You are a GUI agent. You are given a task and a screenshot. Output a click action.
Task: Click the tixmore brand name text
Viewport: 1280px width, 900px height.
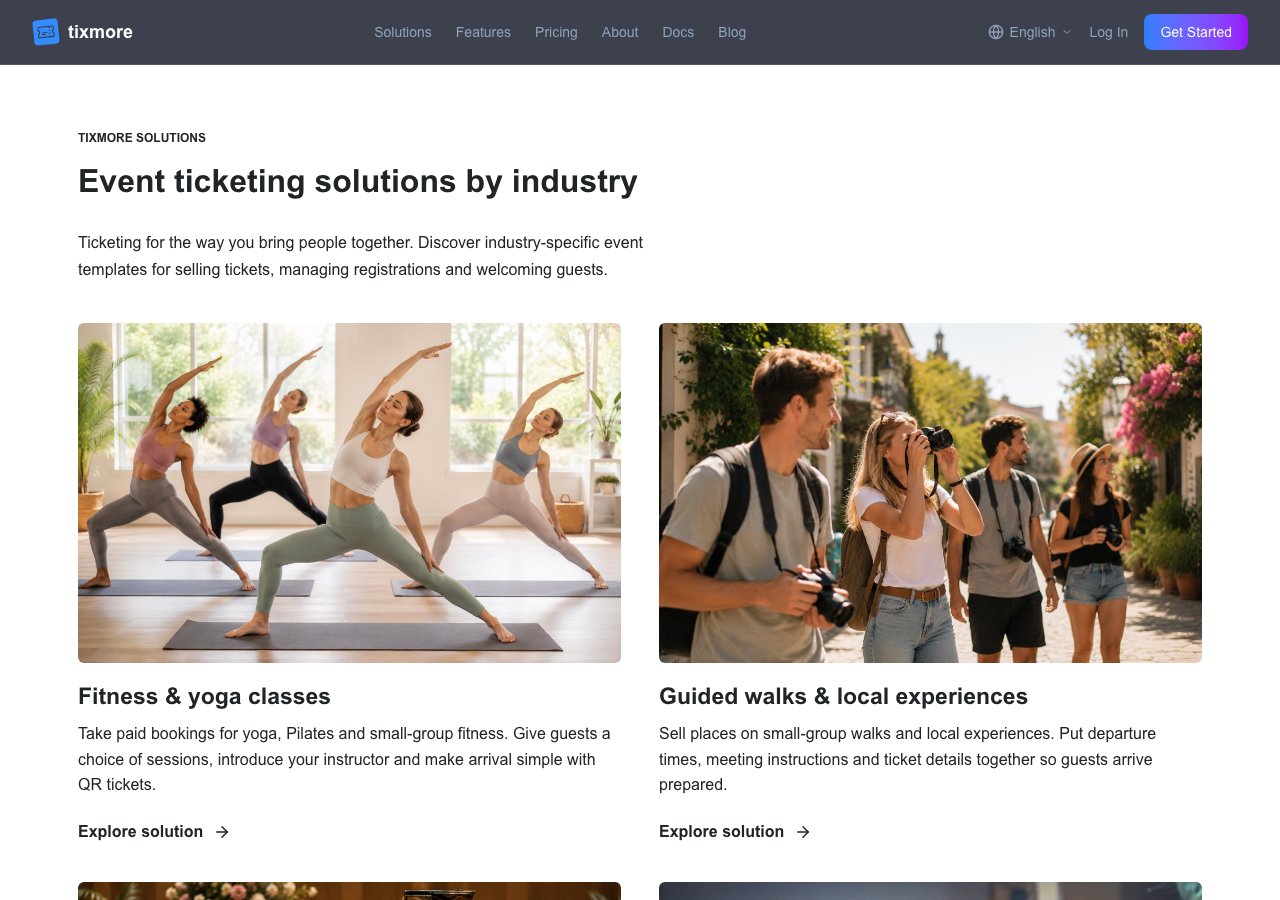pyautogui.click(x=100, y=32)
